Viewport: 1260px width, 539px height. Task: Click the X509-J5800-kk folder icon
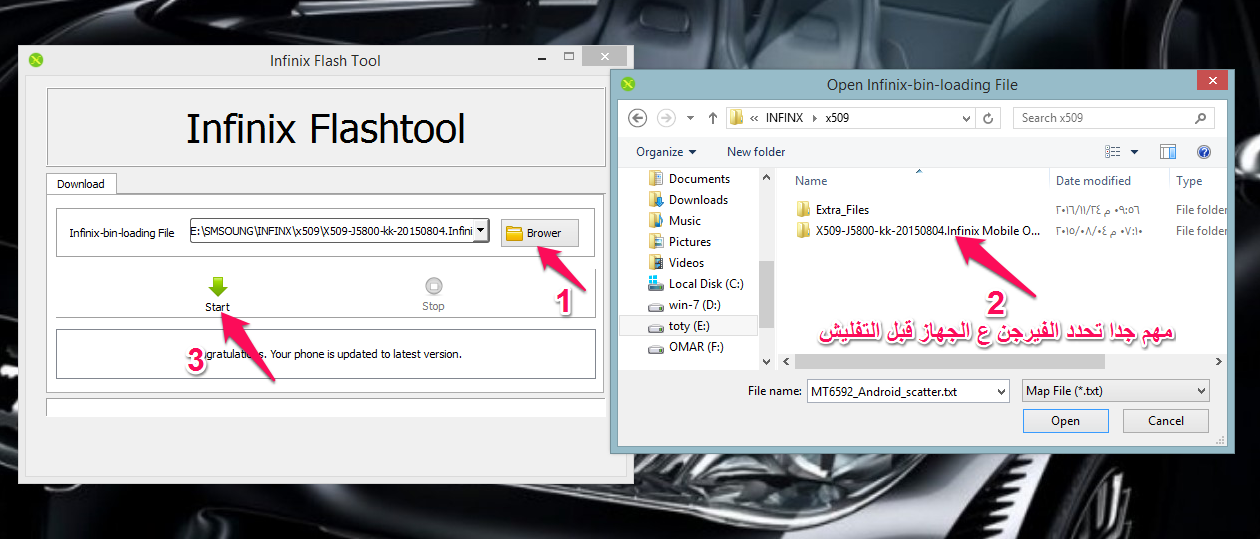pyautogui.click(x=803, y=231)
